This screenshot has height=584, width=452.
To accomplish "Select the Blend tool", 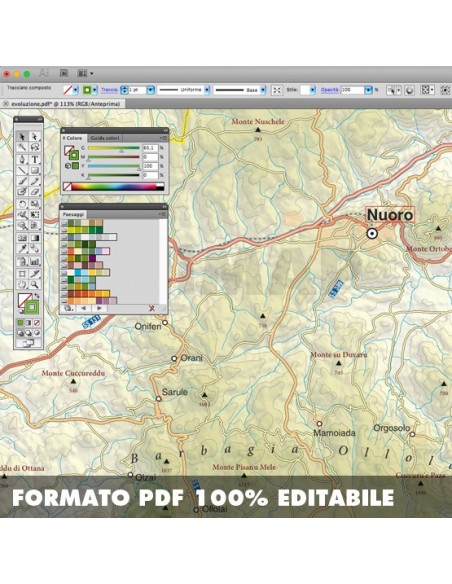I will click(x=35, y=248).
